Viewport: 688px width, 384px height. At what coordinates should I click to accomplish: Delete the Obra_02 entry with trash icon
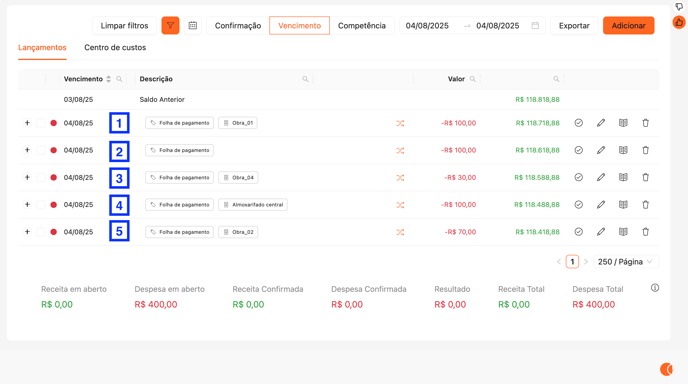(x=645, y=232)
